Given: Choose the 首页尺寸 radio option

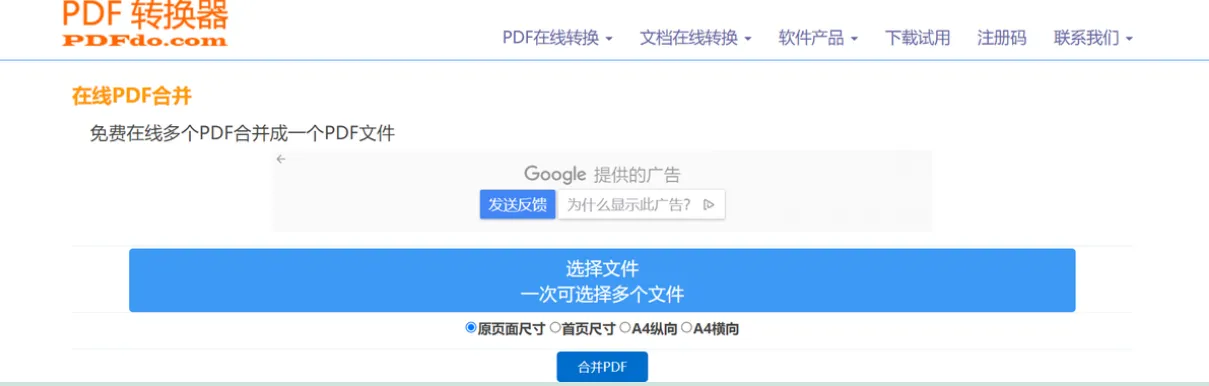Looking at the screenshot, I should tap(555, 327).
